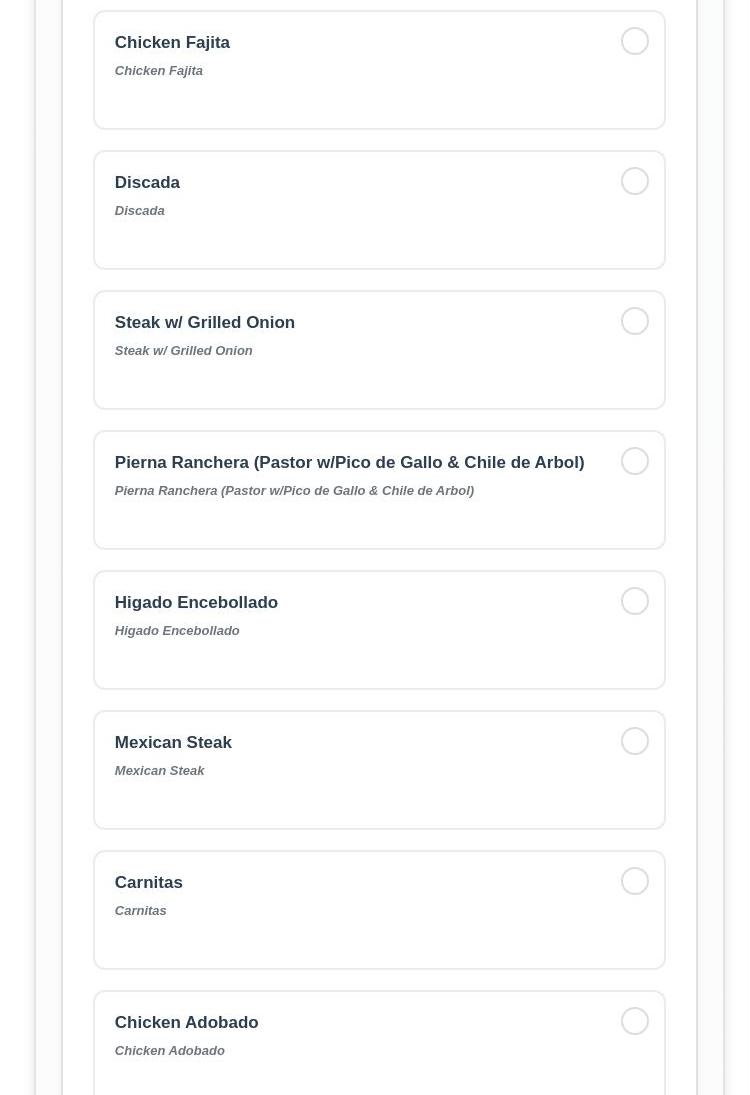Viewport: 750px width, 1095px height.
Task: Click the italic Higado Encebollado description
Action: click(x=177, y=631)
